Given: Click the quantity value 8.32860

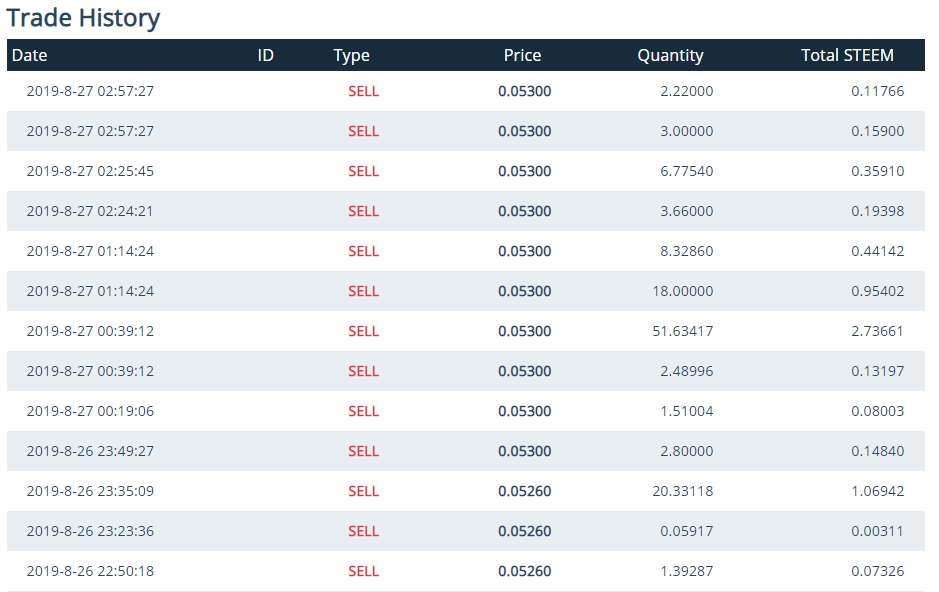Looking at the screenshot, I should (x=687, y=251).
